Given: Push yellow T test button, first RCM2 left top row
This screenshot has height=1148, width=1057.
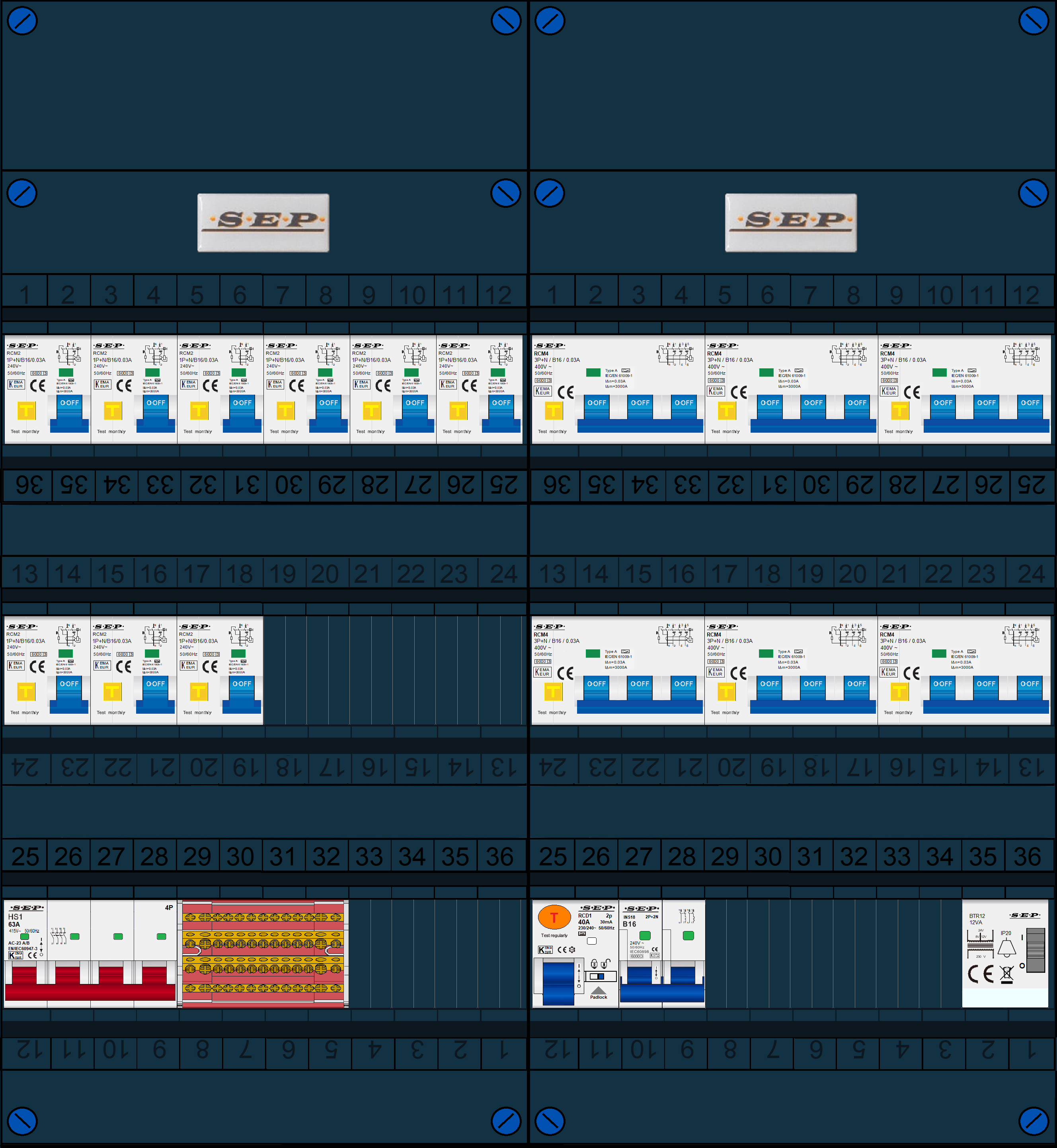Looking at the screenshot, I should point(26,410).
